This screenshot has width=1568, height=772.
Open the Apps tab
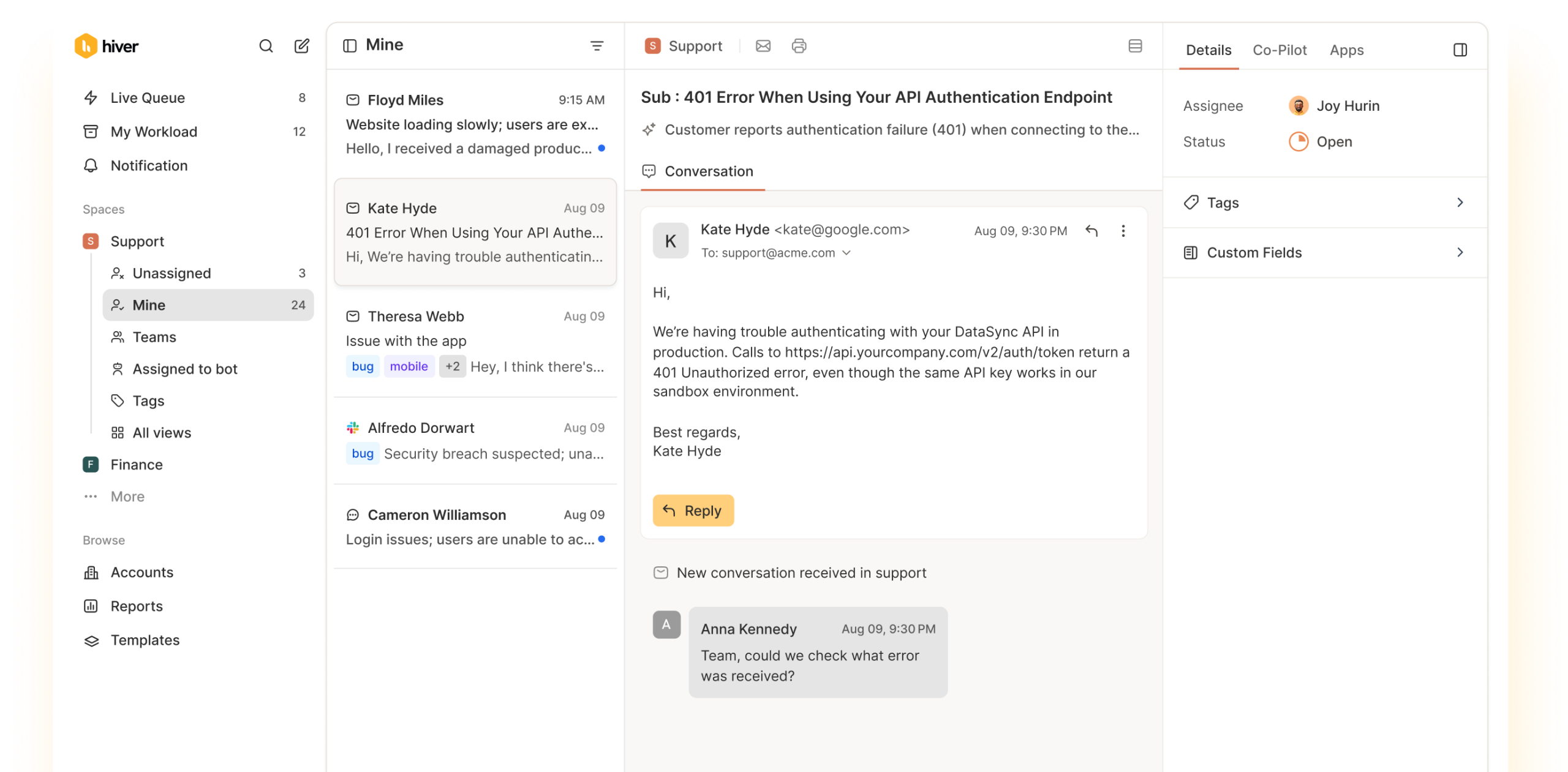point(1346,50)
